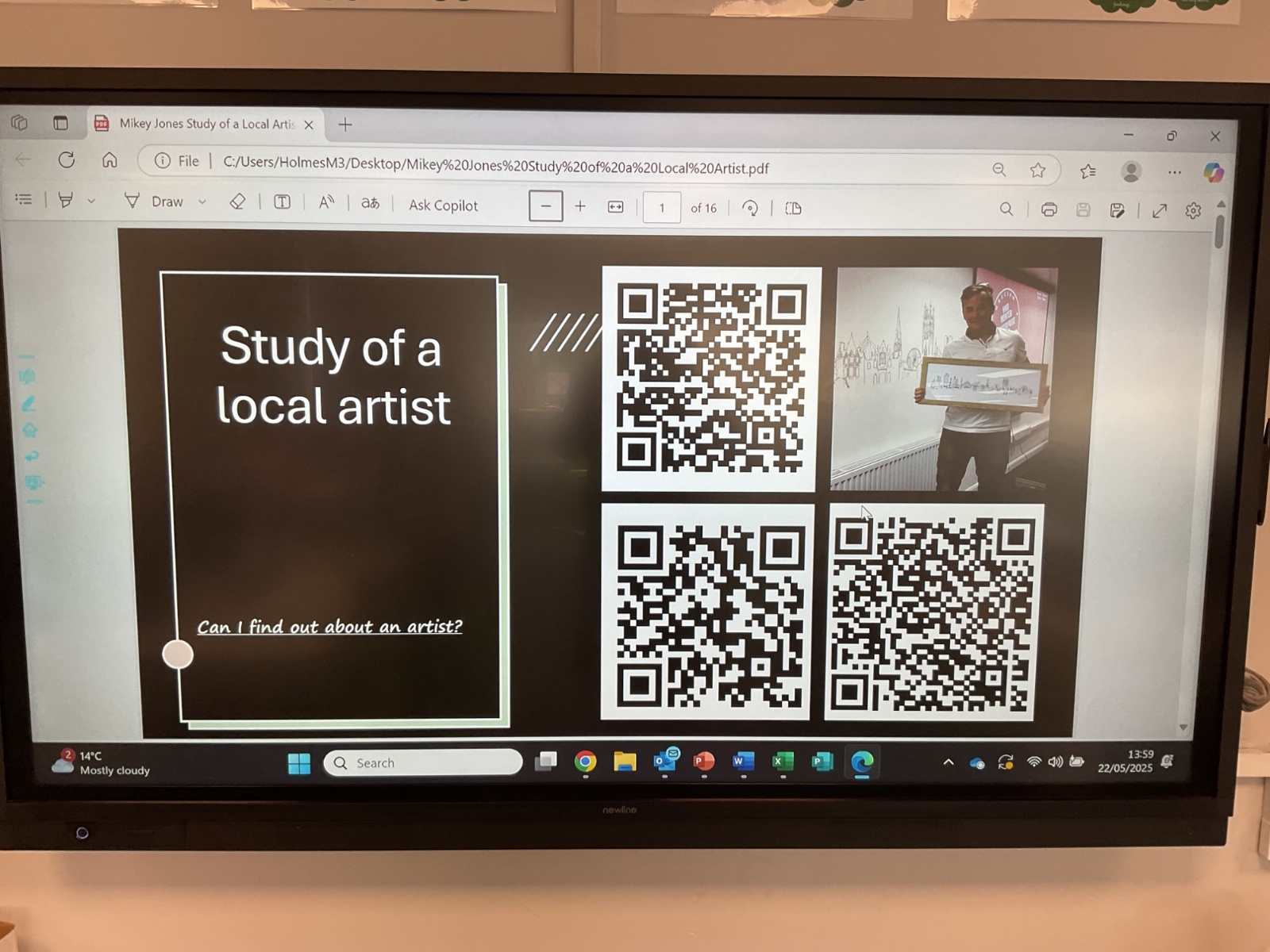The height and width of the screenshot is (952, 1270).
Task: Open PDF viewer settings gear
Action: click(1193, 211)
